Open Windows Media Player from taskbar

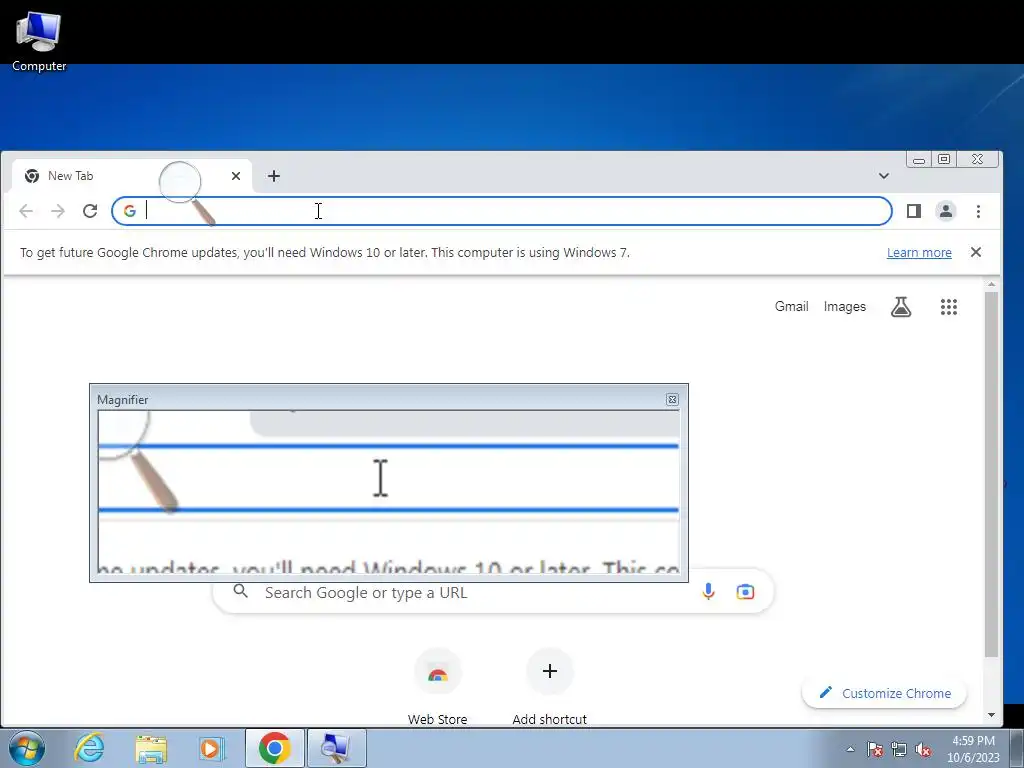pos(211,748)
